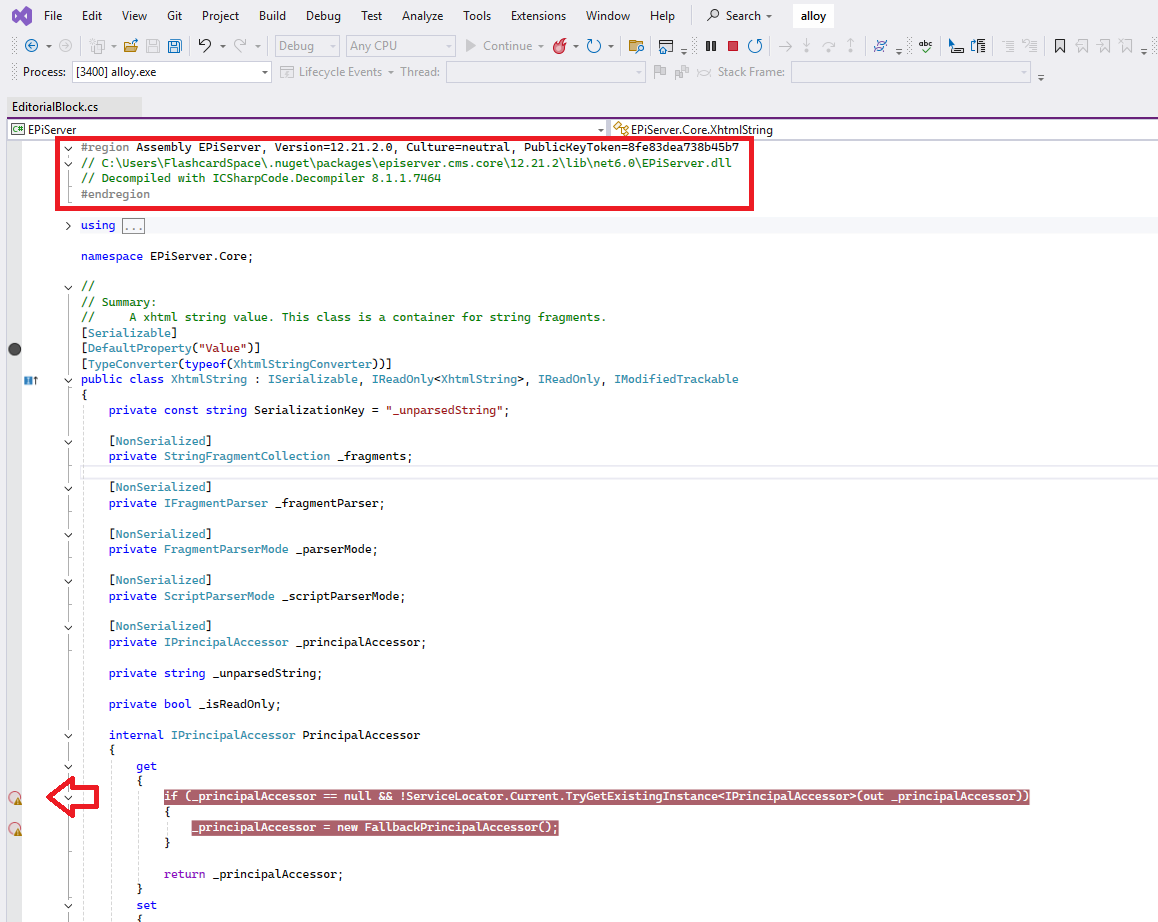Click the document outline arrow icon
1158x922 pixels.
(x=979, y=46)
